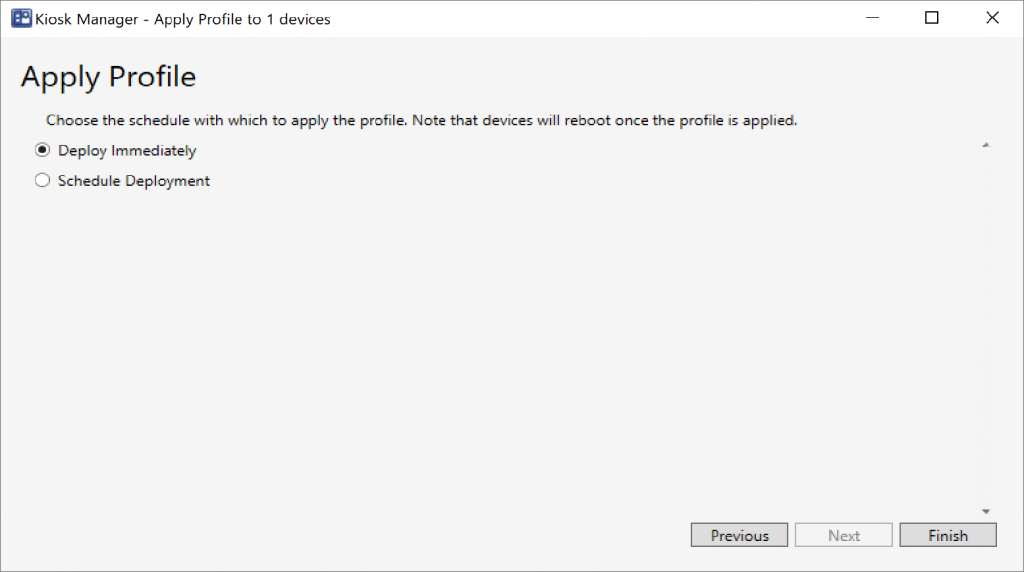The width and height of the screenshot is (1024, 572).
Task: Minimize the Kiosk Manager window
Action: (x=871, y=18)
